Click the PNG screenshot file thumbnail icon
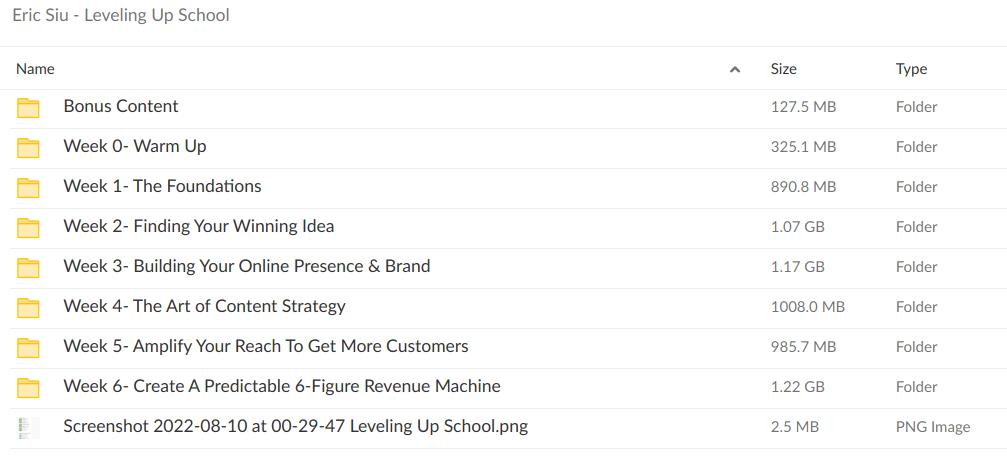 (x=28, y=427)
